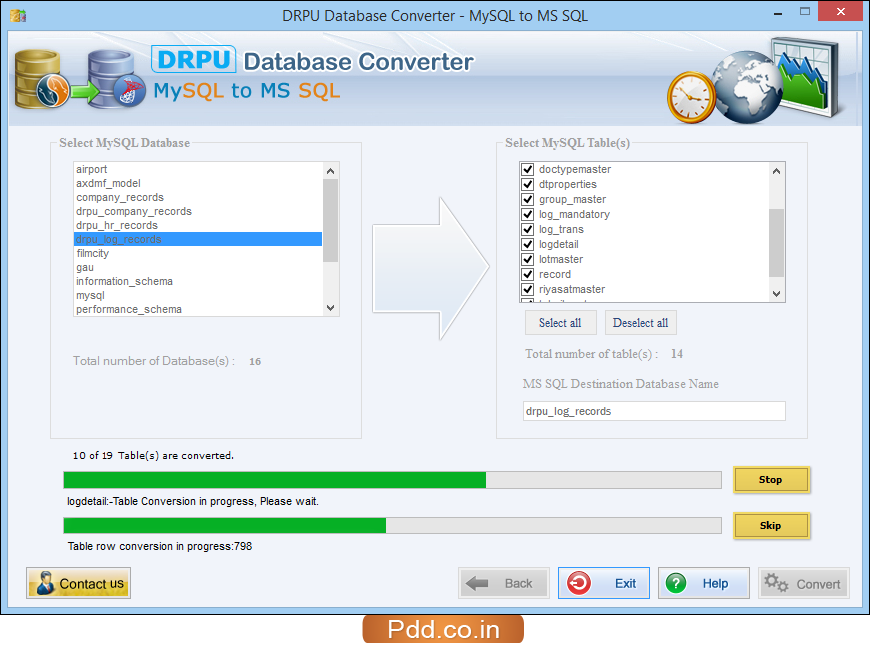Click the DRPU logo badge
870x650 pixels.
click(194, 59)
